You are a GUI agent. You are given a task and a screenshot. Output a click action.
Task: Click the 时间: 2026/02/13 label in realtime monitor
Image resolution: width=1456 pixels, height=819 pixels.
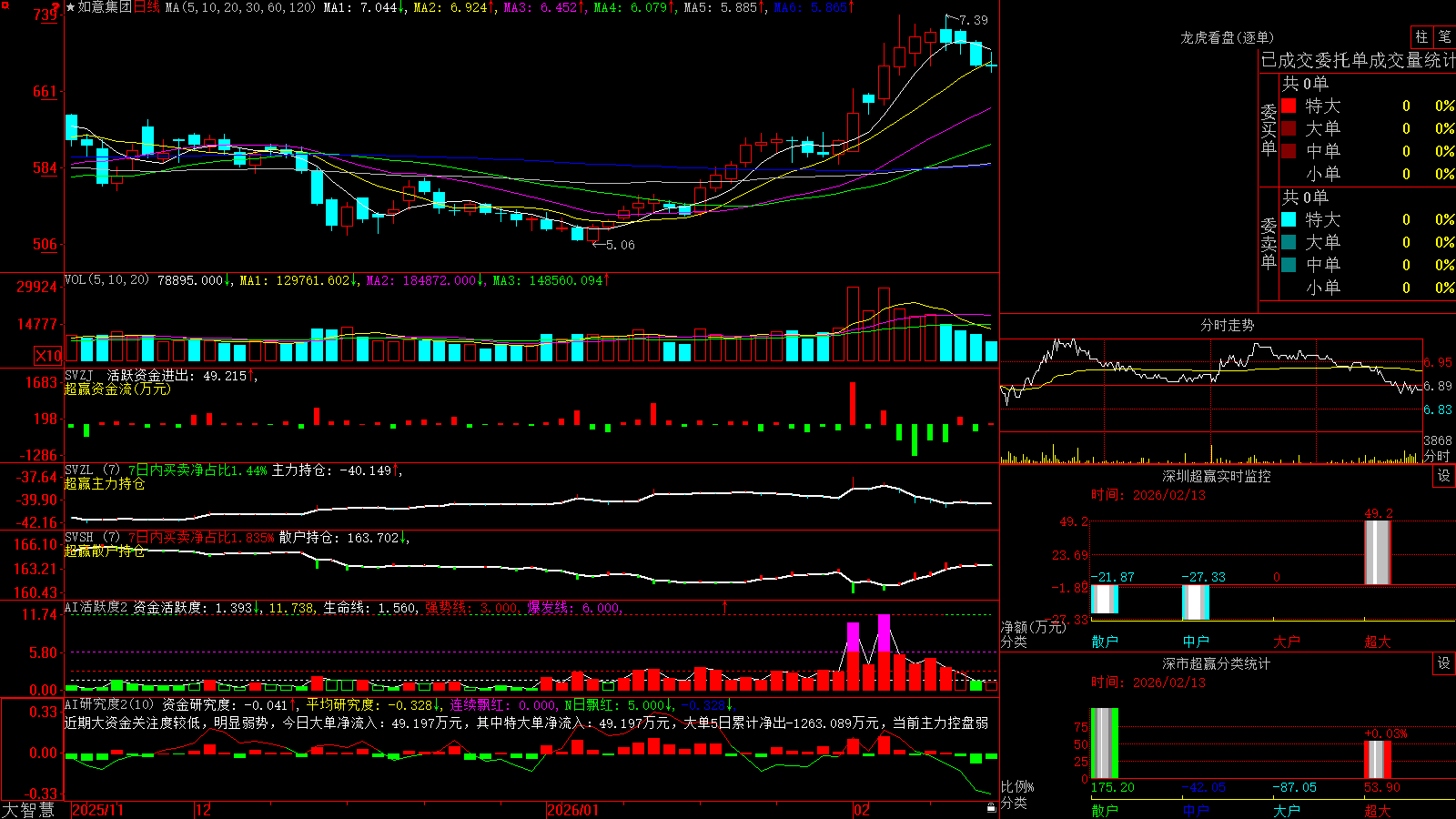(1148, 495)
